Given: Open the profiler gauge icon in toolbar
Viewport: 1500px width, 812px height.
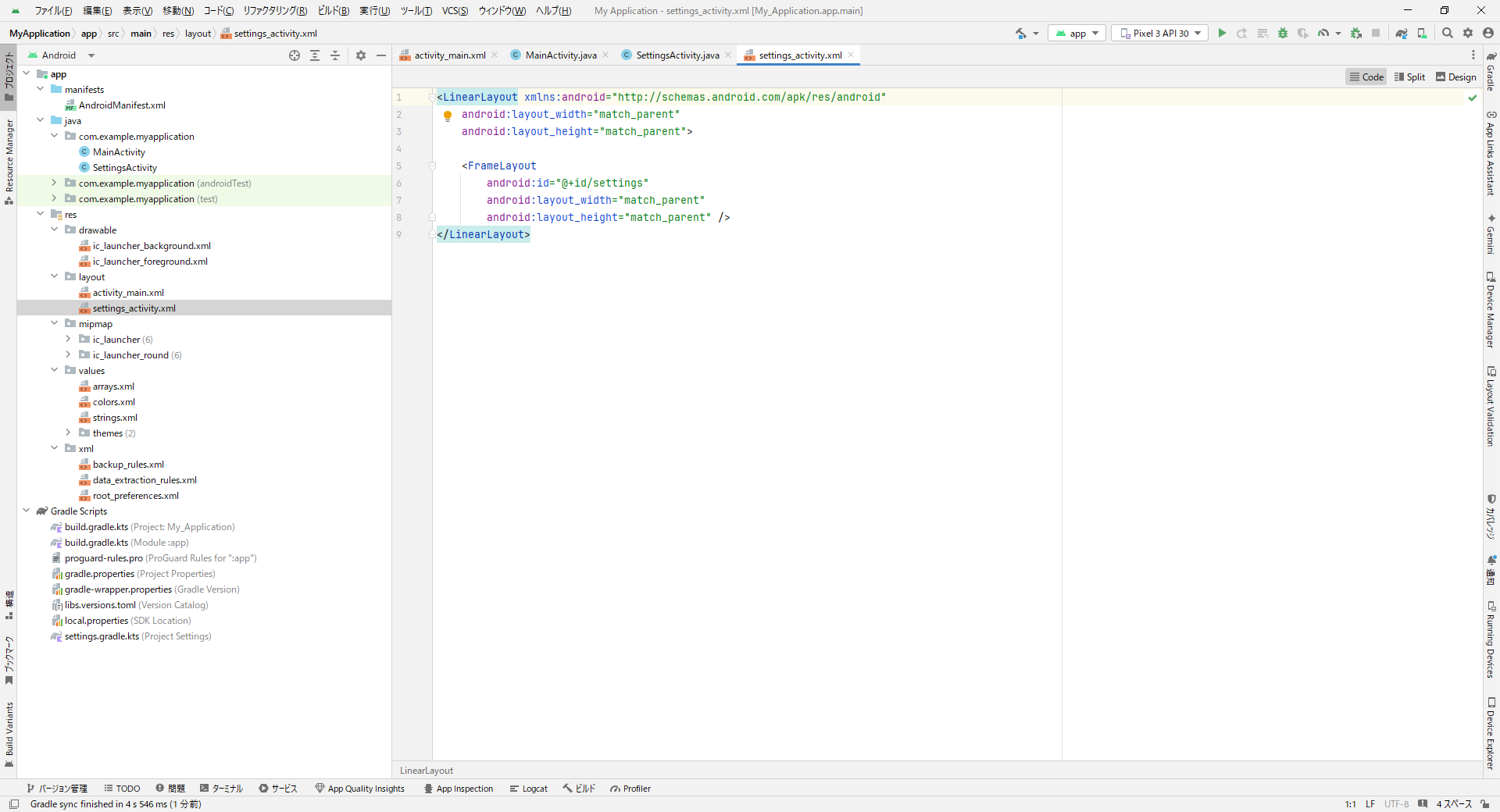Looking at the screenshot, I should (1323, 33).
